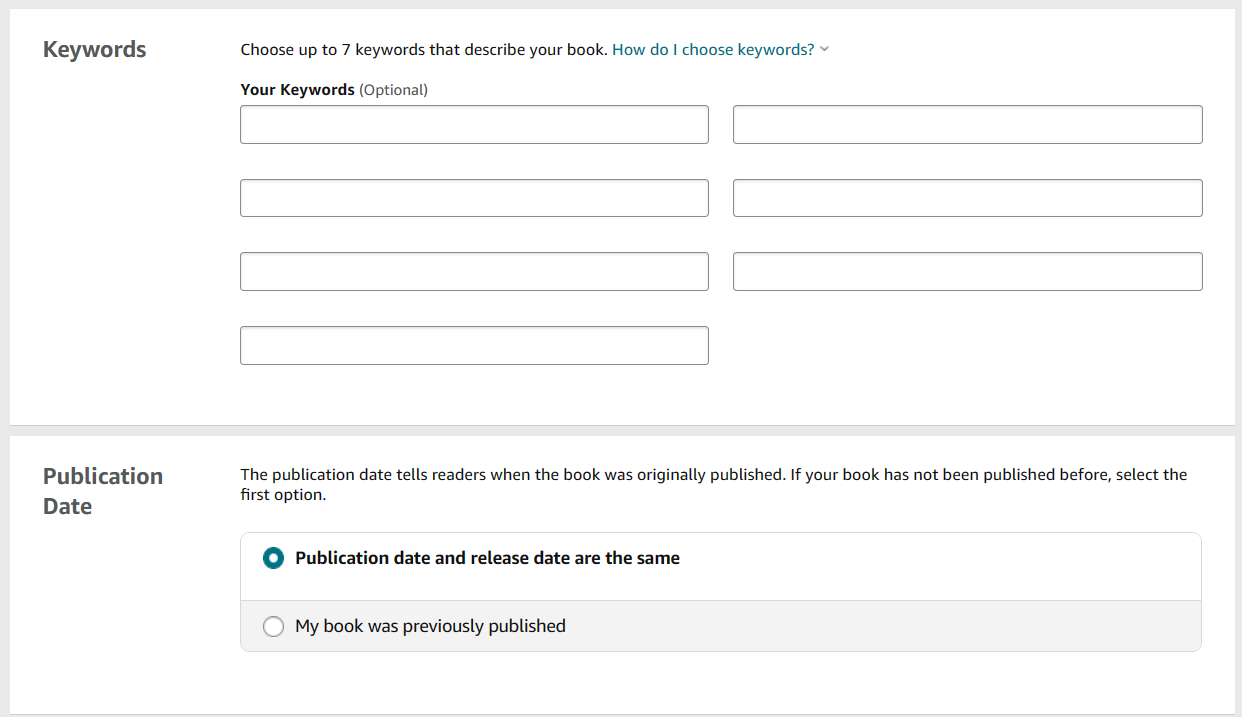Click the 'Publication date and release date are the same' label
The height and width of the screenshot is (717, 1242).
[x=487, y=558]
